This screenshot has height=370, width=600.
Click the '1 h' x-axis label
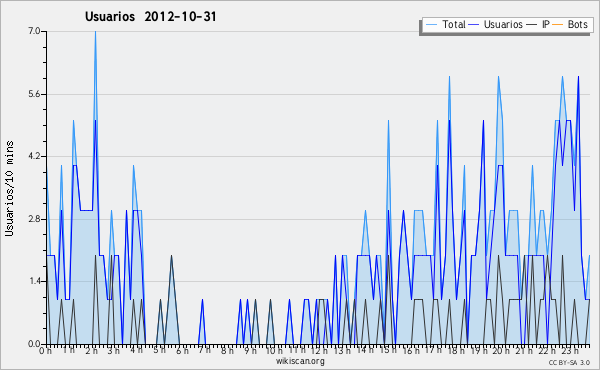[69, 351]
